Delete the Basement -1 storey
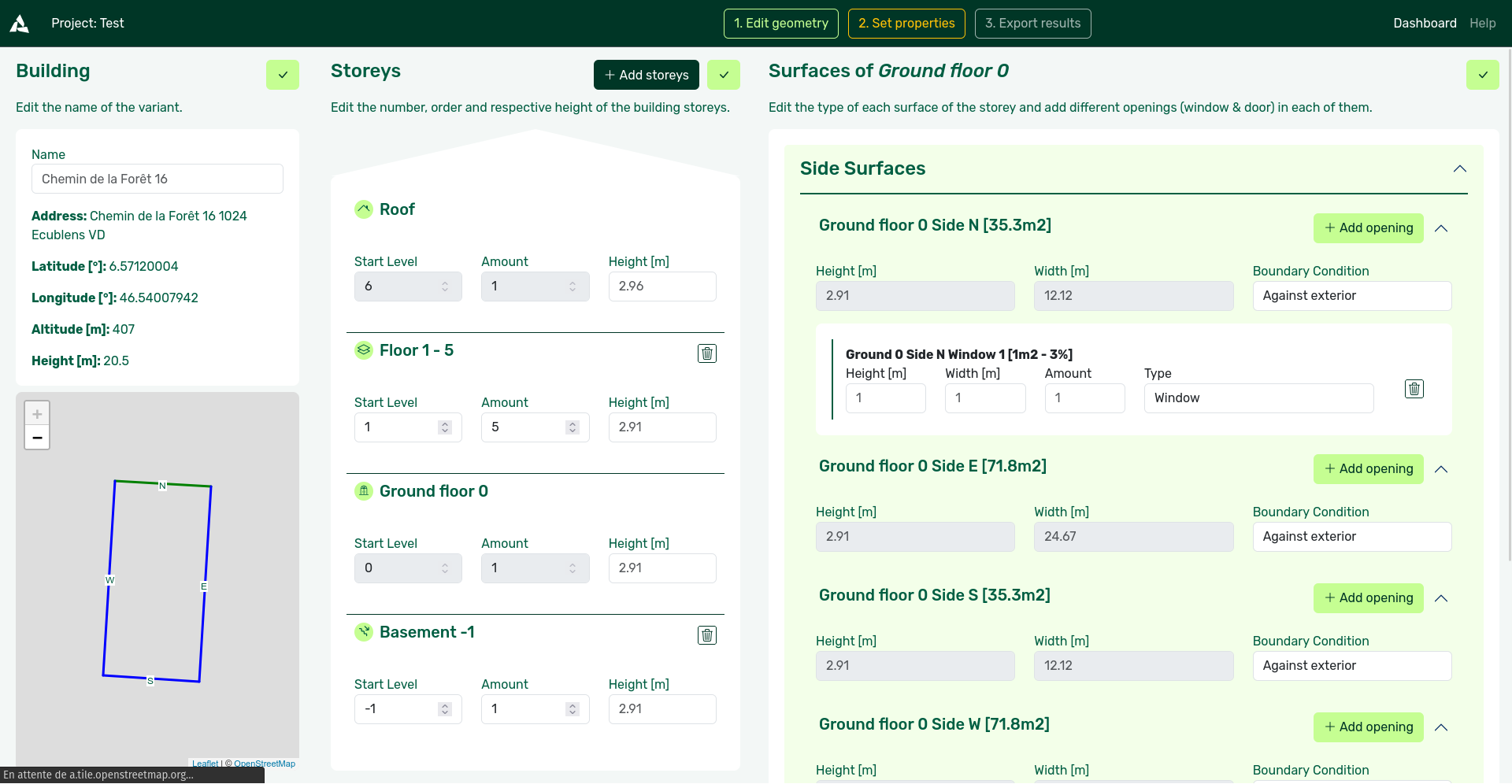This screenshot has height=784, width=1512. [x=707, y=635]
